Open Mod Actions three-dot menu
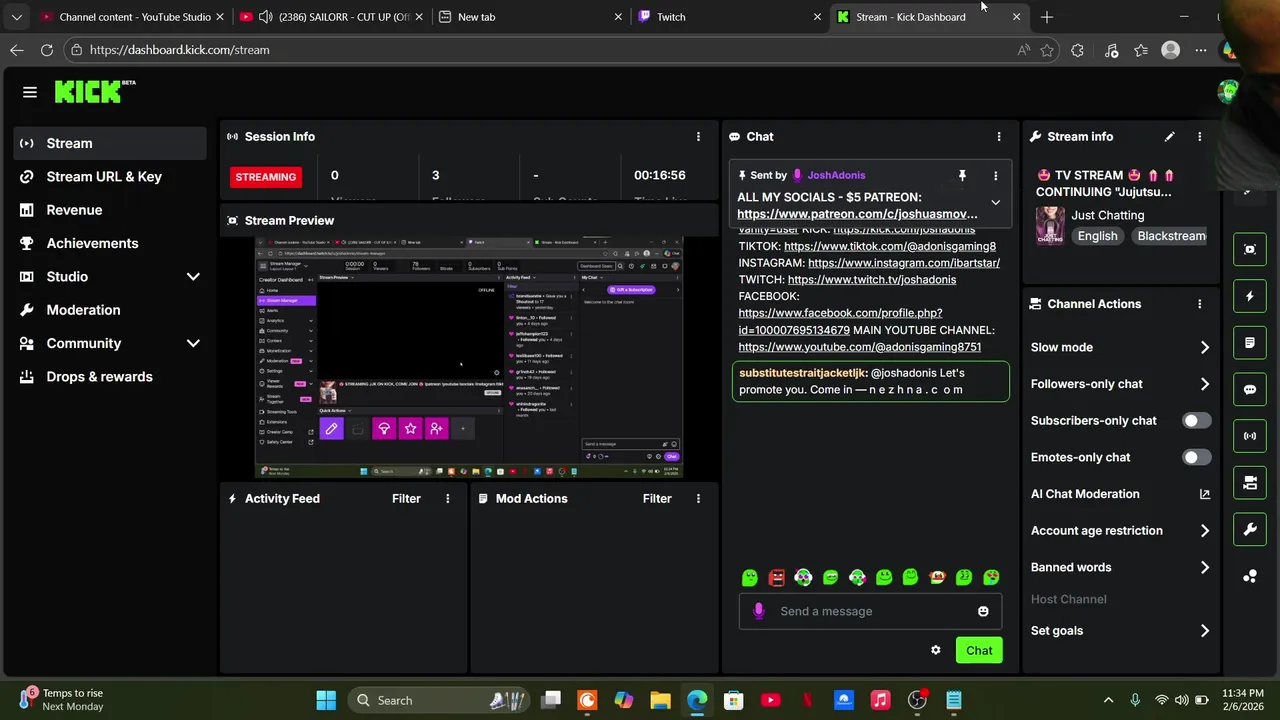Image resolution: width=1280 pixels, height=720 pixels. (x=698, y=499)
